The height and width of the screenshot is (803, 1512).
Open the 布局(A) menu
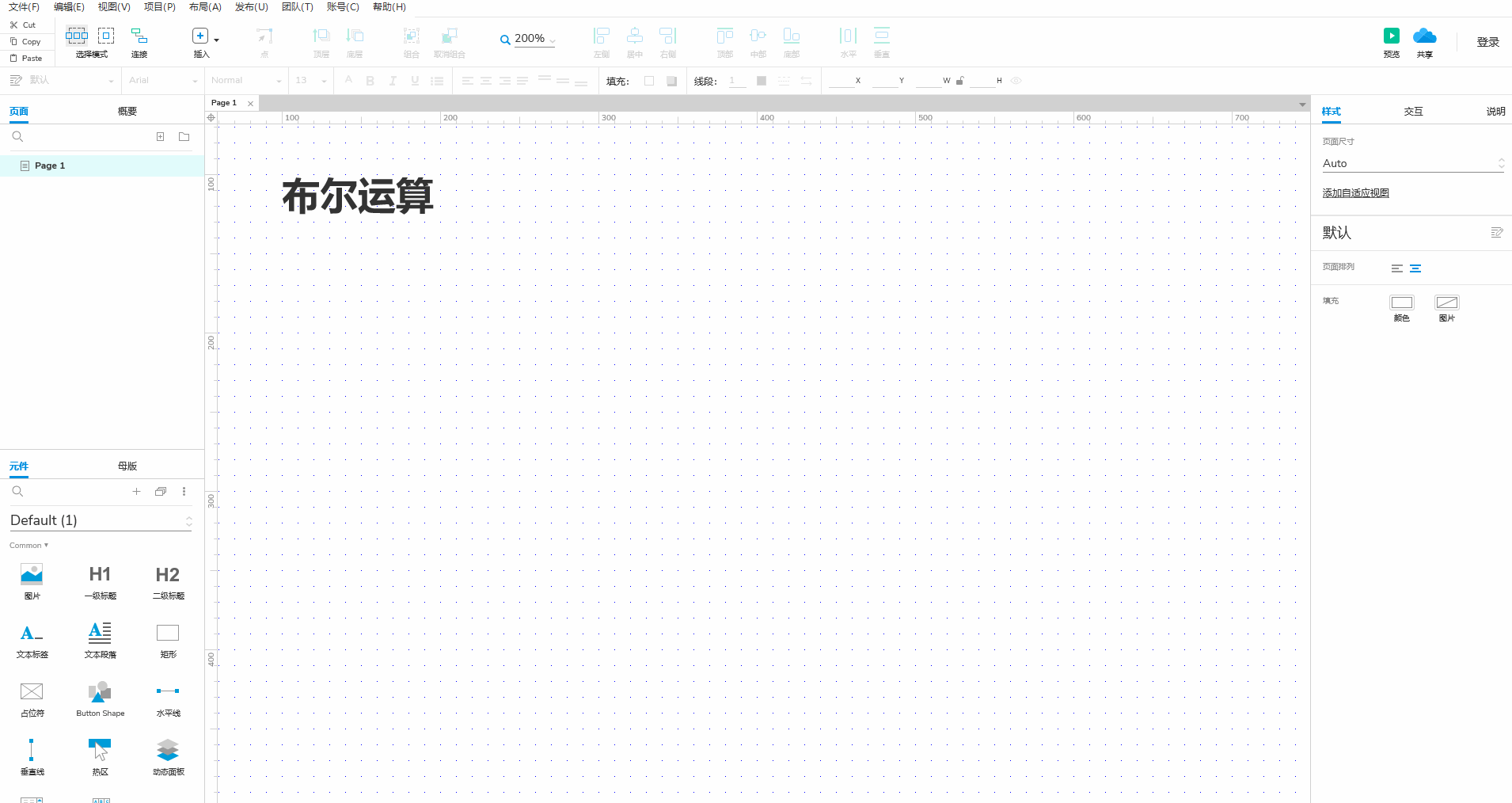205,7
